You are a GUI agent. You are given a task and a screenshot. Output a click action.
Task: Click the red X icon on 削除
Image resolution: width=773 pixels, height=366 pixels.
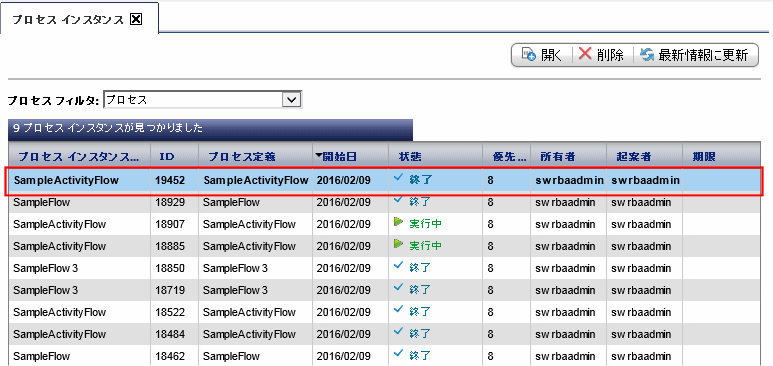[x=585, y=54]
